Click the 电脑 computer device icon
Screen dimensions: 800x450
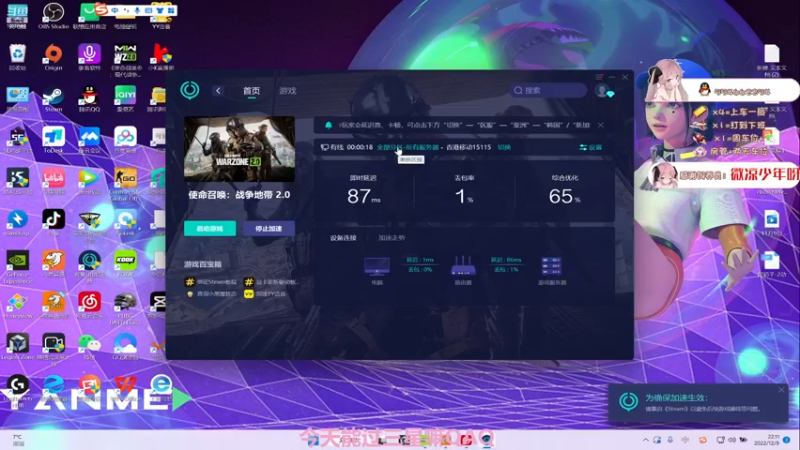377,266
